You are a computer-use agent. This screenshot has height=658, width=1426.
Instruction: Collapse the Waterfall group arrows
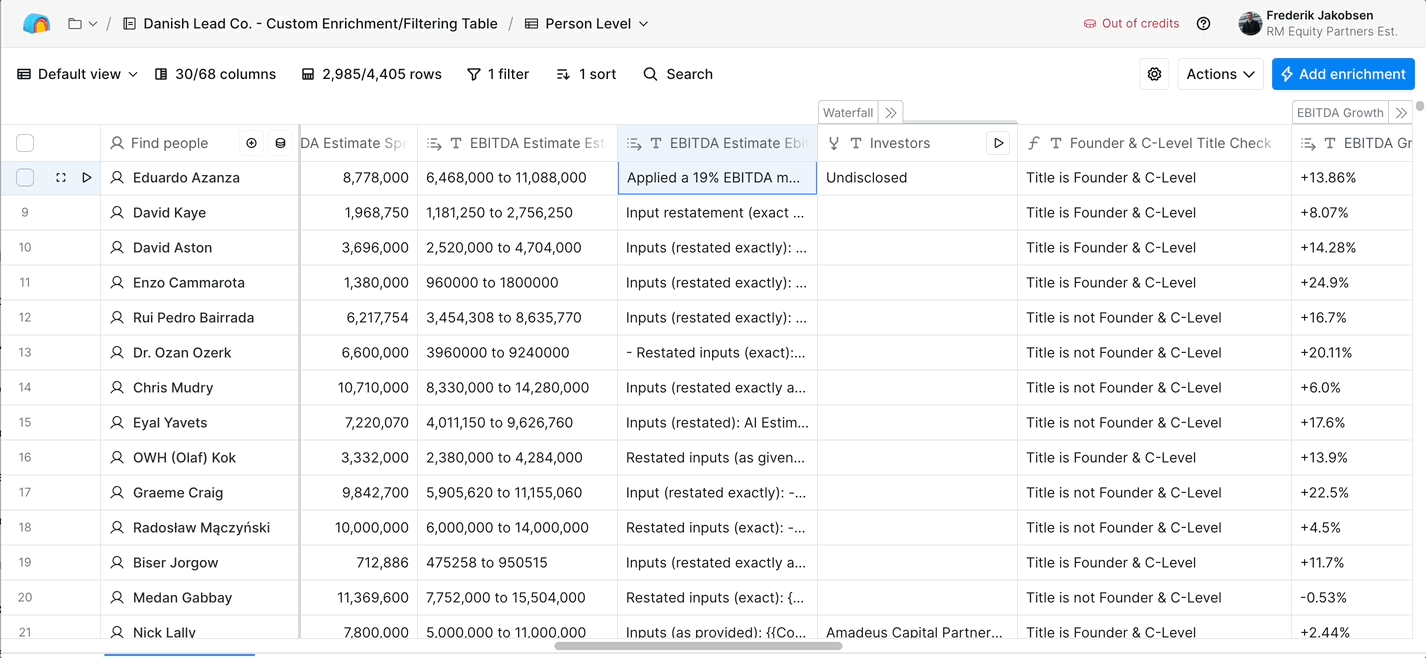pyautogui.click(x=891, y=113)
